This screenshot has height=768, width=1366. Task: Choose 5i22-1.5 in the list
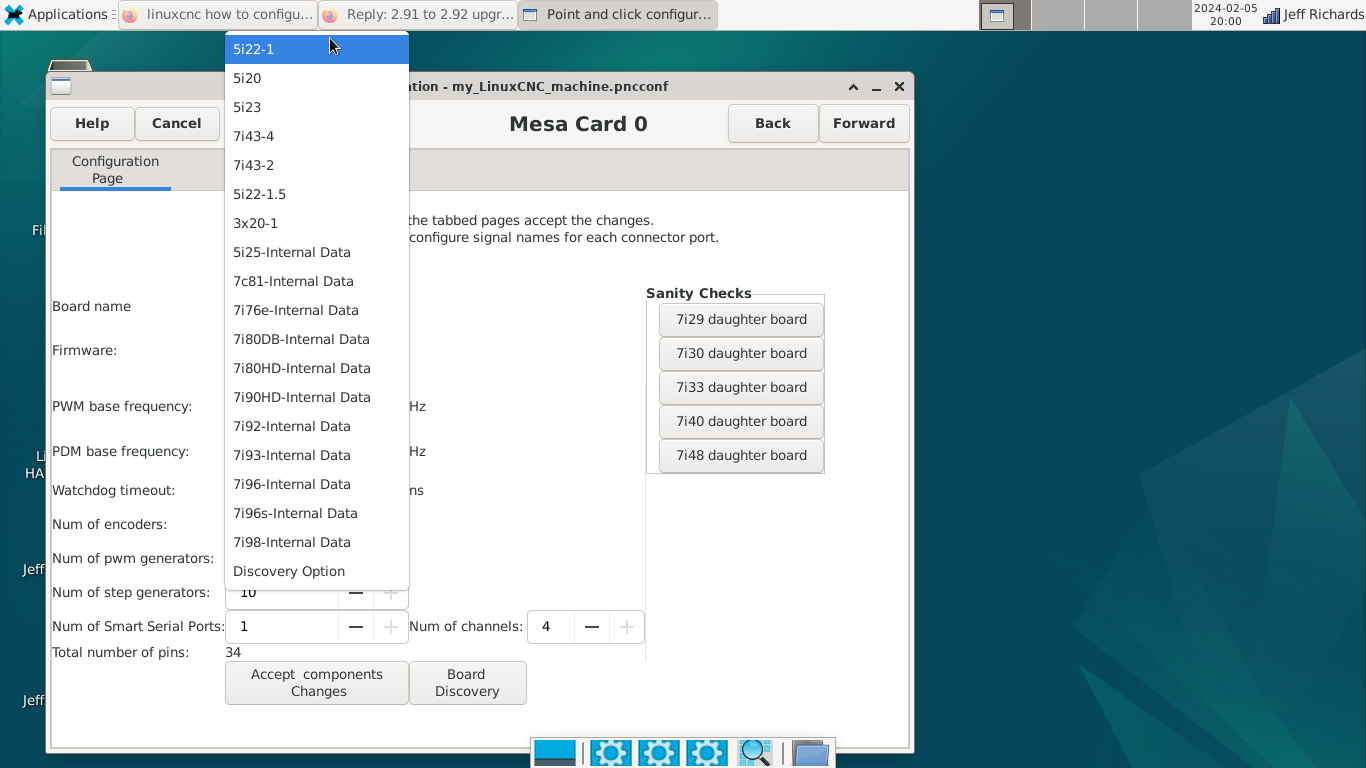(x=317, y=194)
